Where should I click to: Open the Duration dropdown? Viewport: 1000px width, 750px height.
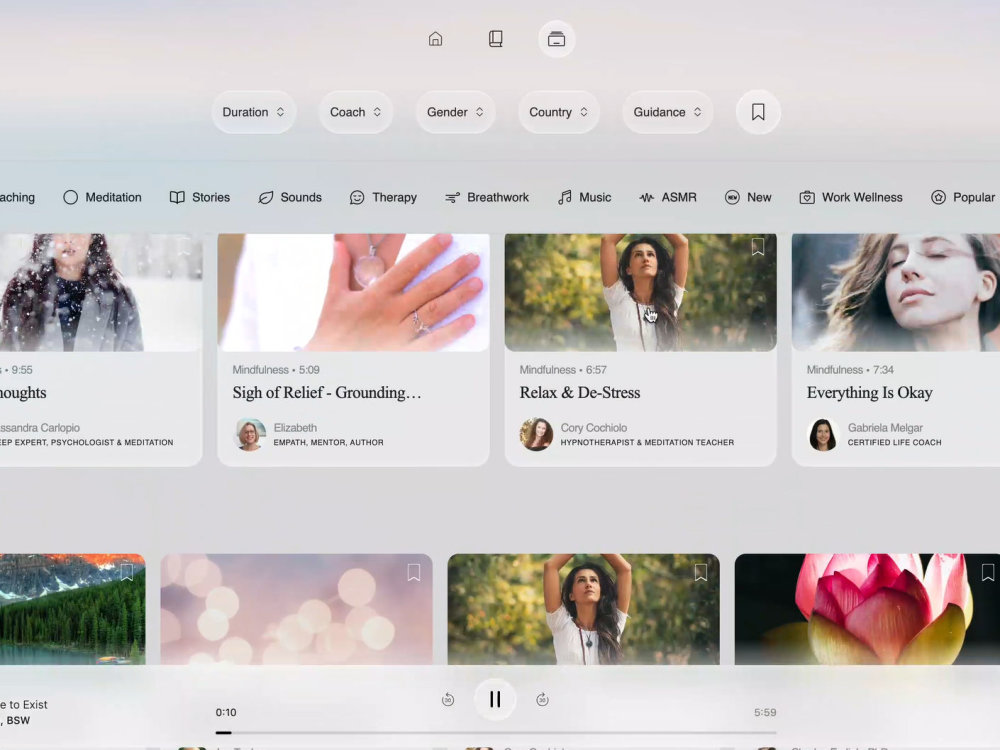pyautogui.click(x=253, y=112)
